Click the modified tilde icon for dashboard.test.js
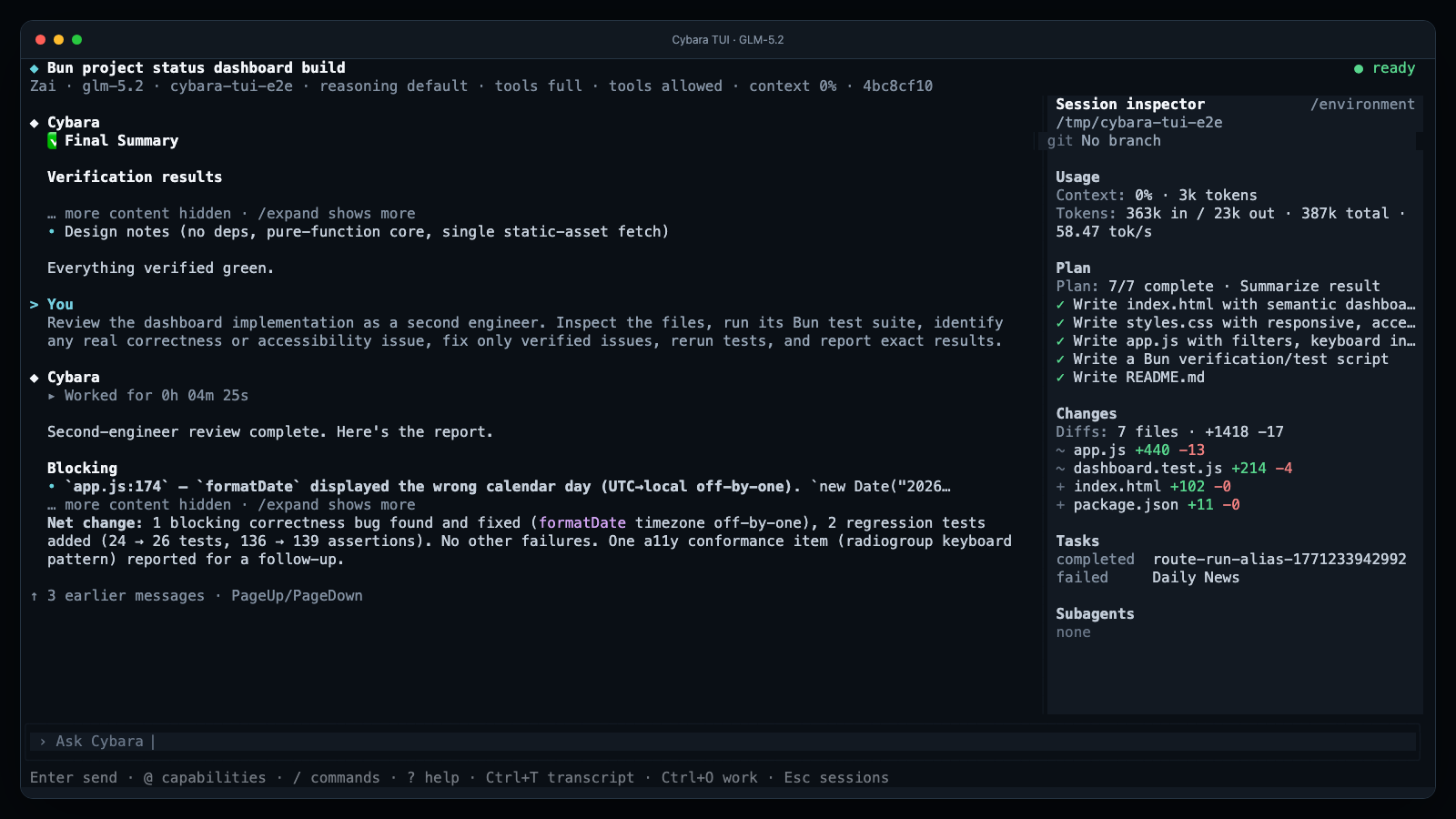1456x819 pixels. point(1060,469)
